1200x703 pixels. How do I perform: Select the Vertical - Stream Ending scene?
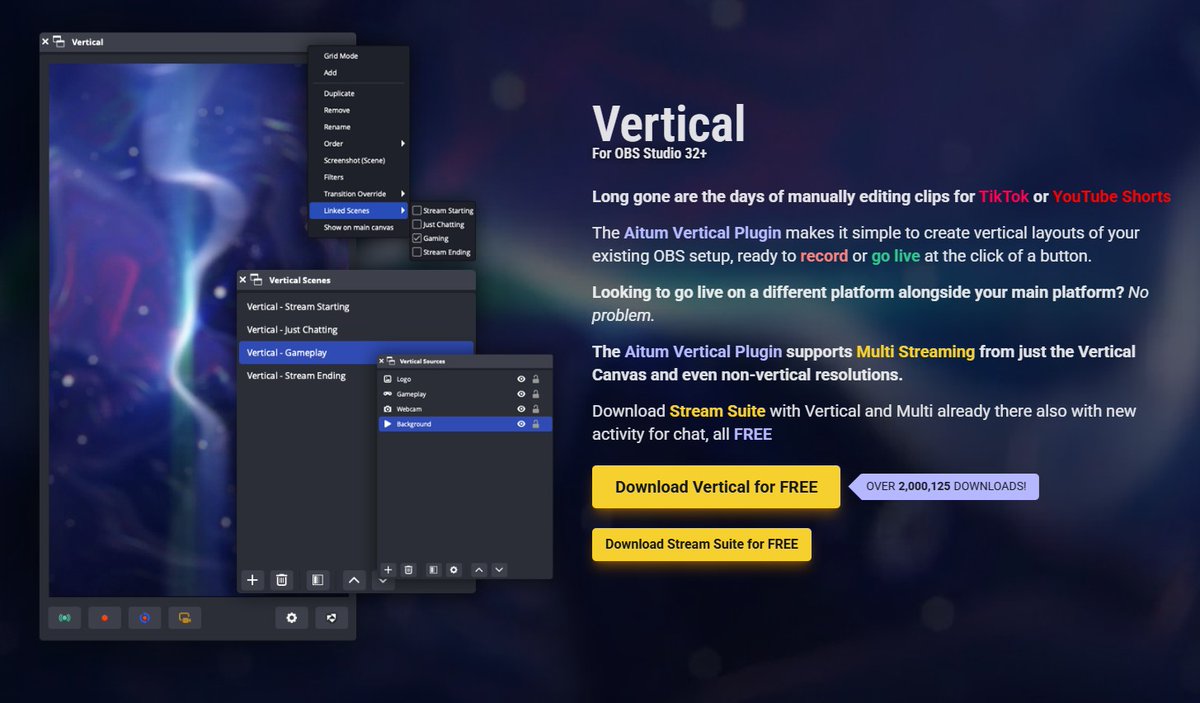tap(356, 376)
